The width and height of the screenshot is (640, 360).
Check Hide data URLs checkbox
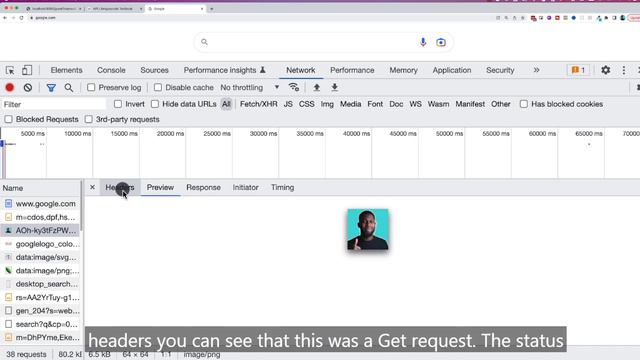click(155, 104)
